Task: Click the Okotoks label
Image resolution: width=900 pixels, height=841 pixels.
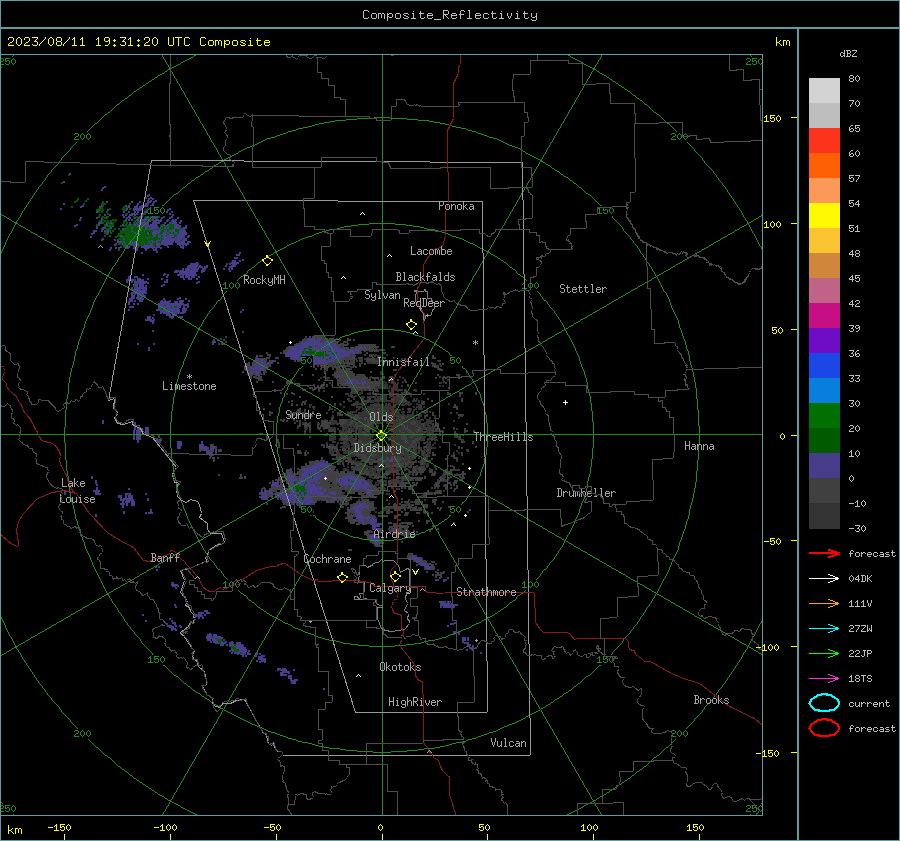Action: [x=400, y=666]
